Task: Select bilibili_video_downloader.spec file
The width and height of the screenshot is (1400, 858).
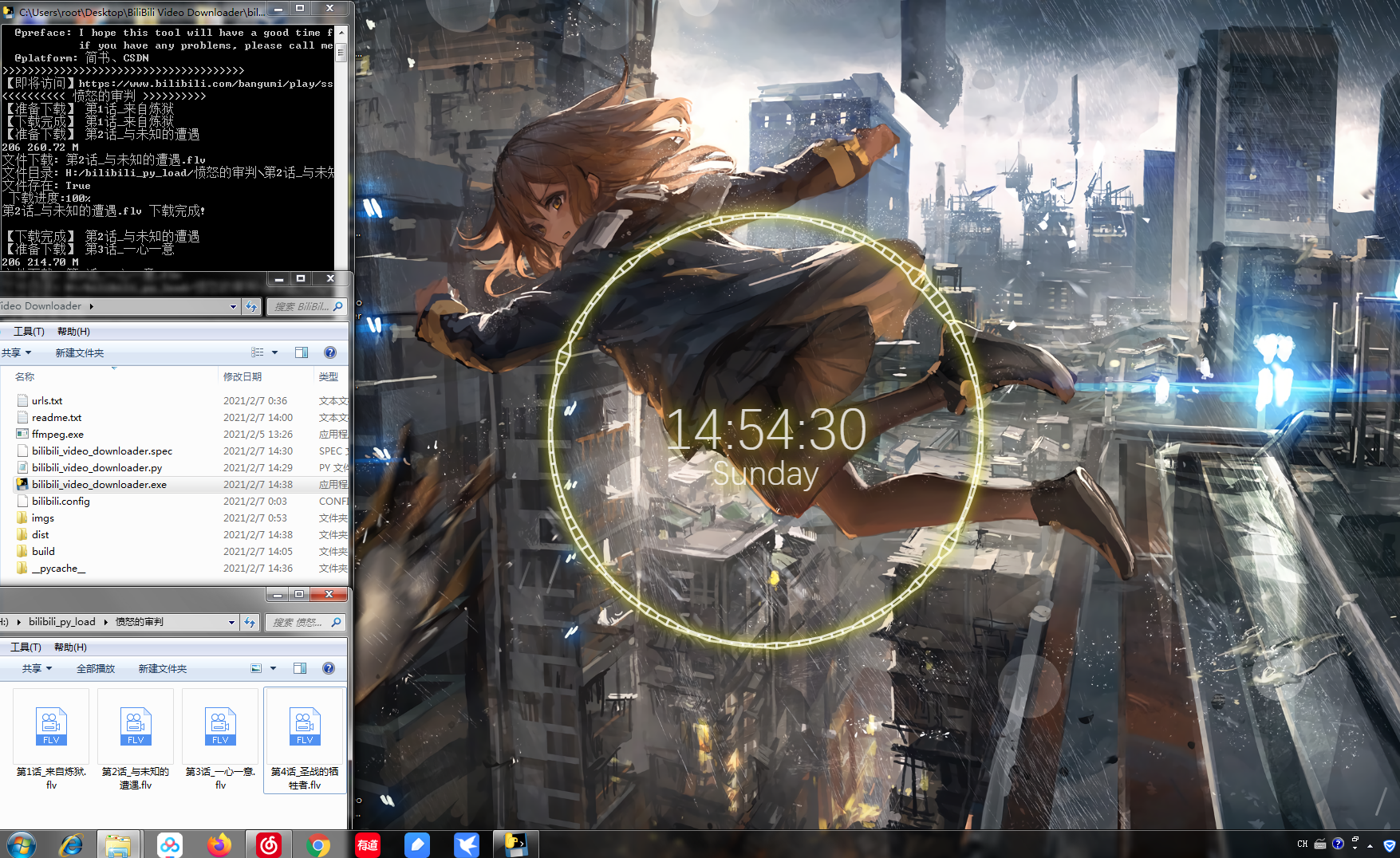Action: click(102, 451)
